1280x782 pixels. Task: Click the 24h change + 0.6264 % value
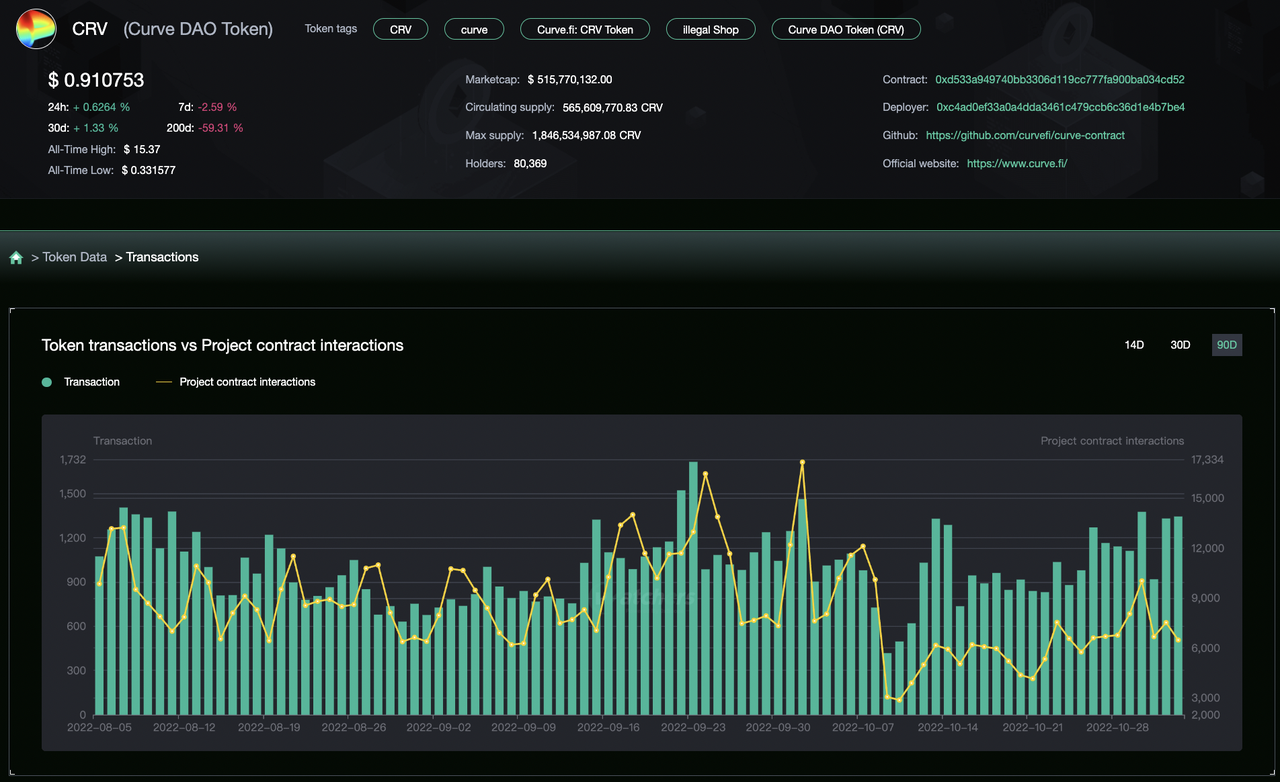[102, 107]
